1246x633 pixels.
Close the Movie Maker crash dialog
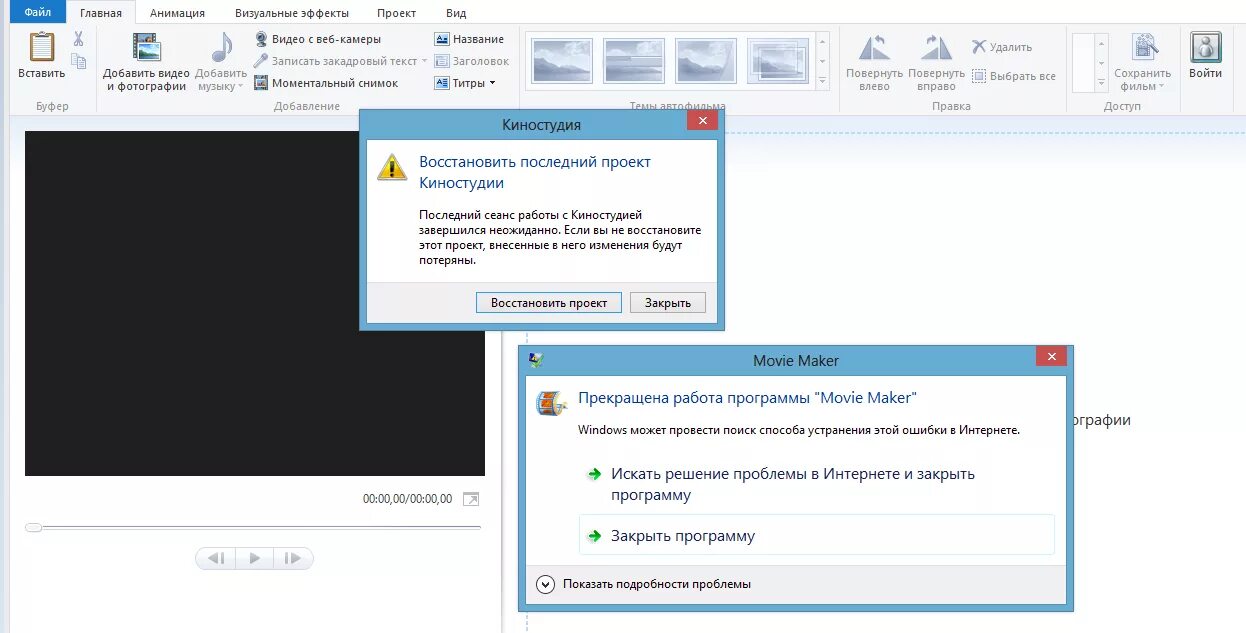(1050, 357)
